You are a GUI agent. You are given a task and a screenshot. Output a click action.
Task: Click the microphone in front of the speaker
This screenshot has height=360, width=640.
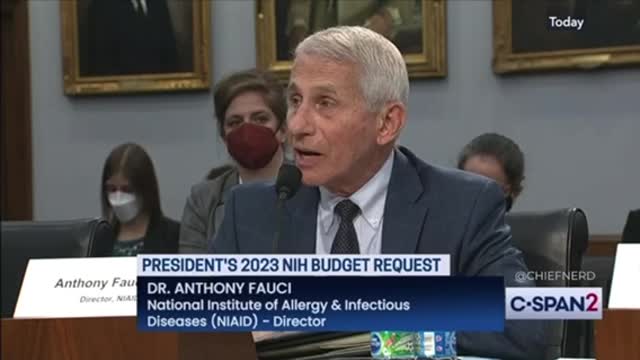[288, 181]
